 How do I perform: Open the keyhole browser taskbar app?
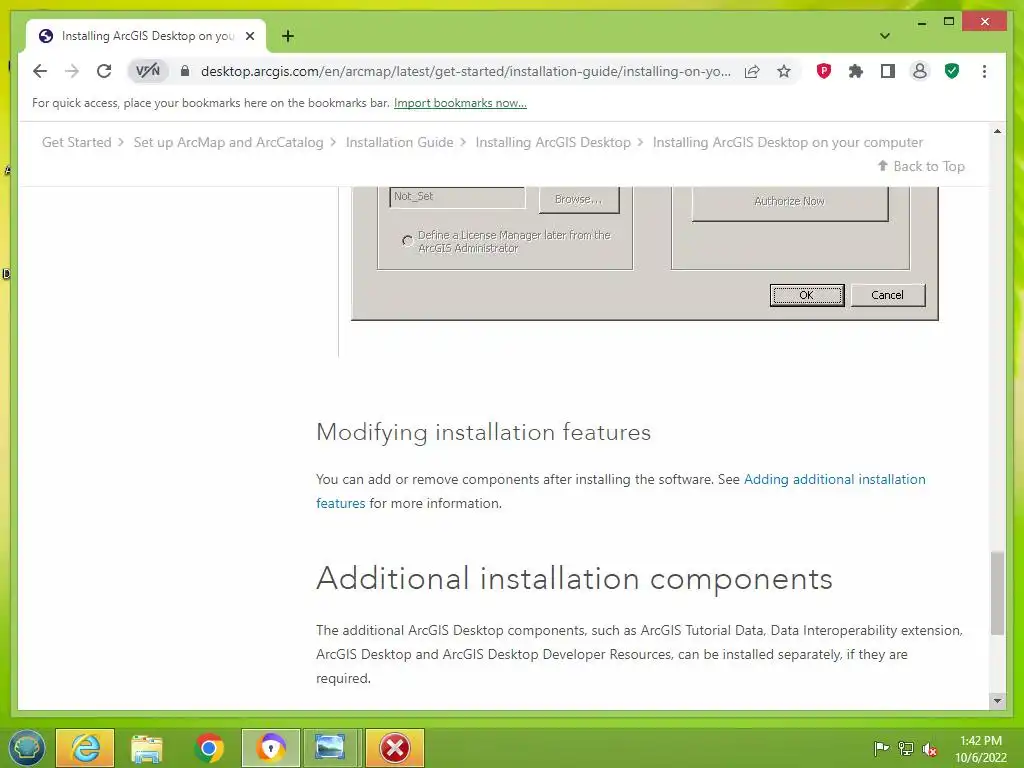(270, 748)
